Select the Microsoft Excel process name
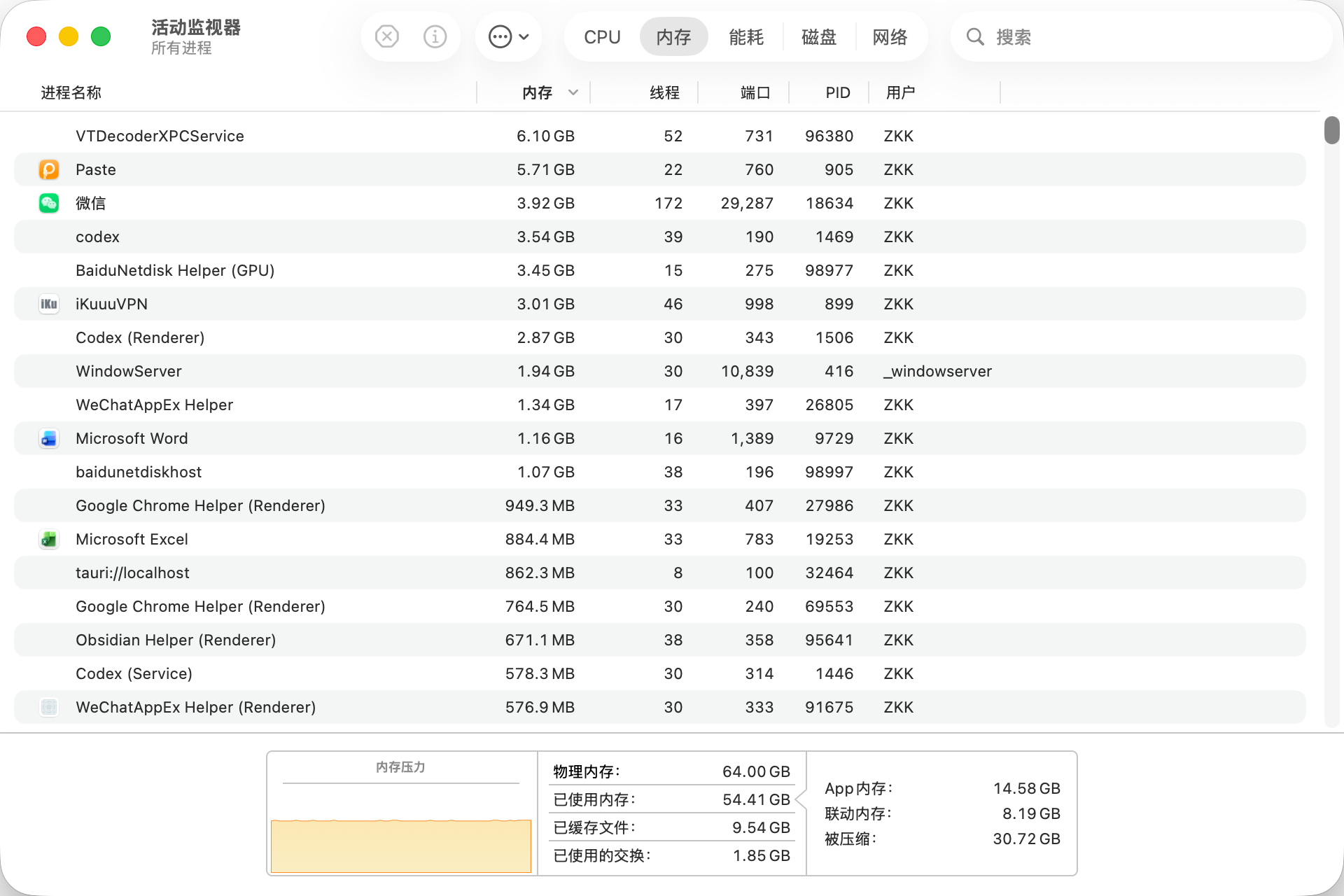1344x896 pixels. (x=132, y=539)
